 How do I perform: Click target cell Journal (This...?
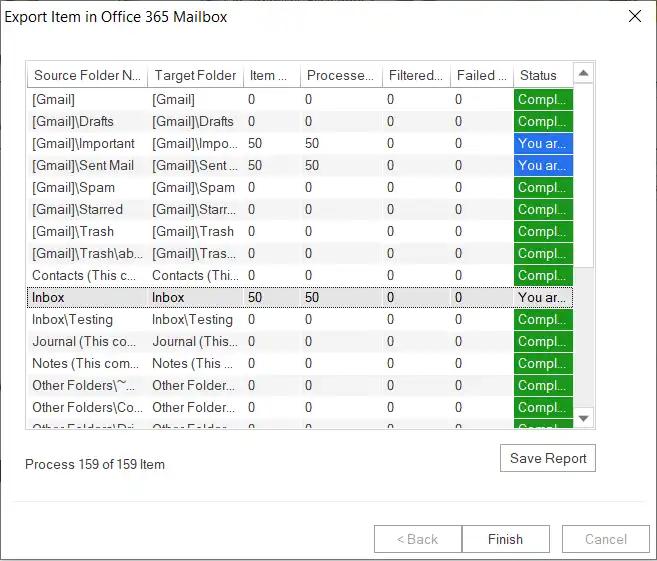pos(195,341)
